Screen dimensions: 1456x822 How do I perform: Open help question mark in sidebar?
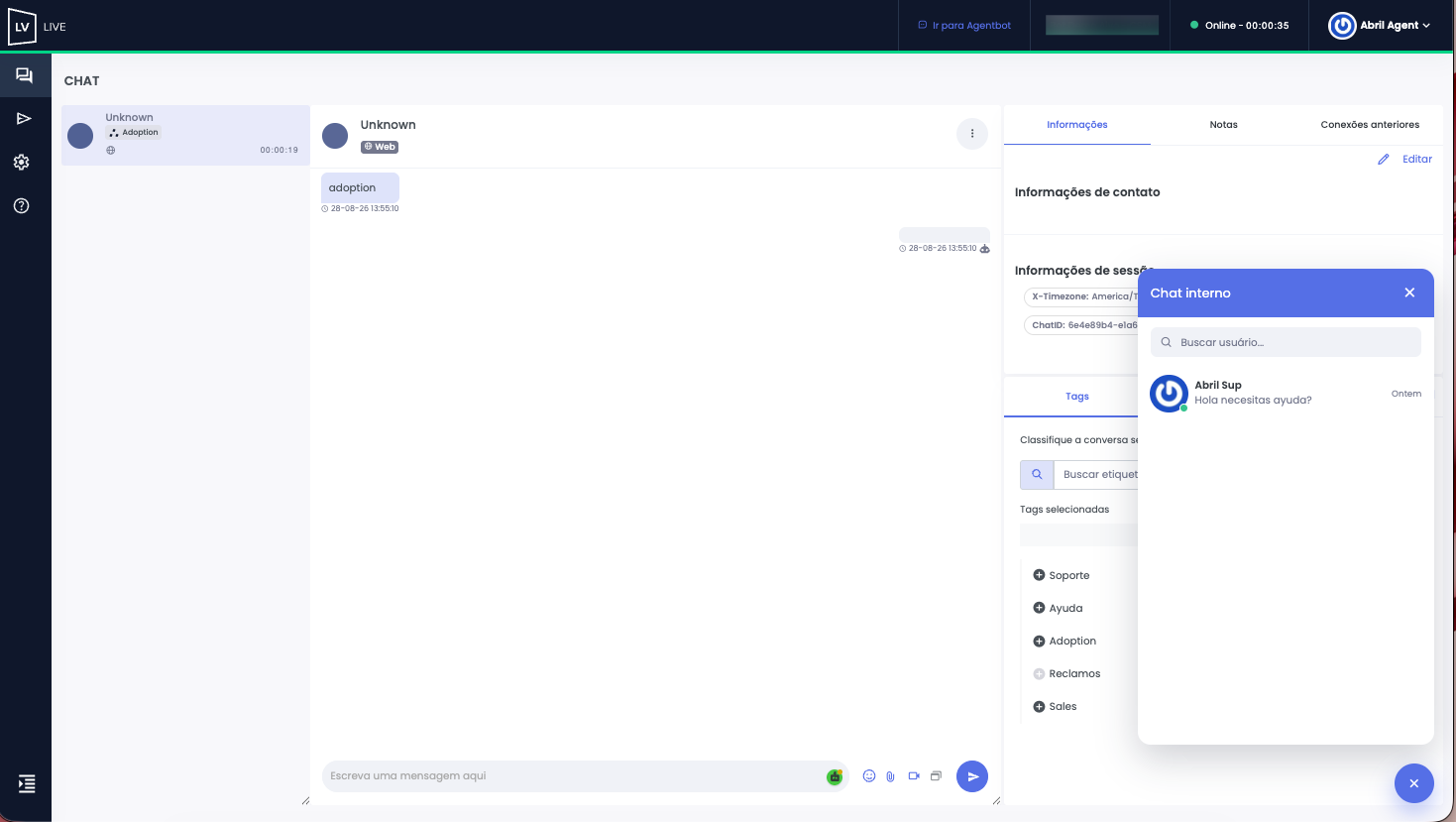[22, 206]
